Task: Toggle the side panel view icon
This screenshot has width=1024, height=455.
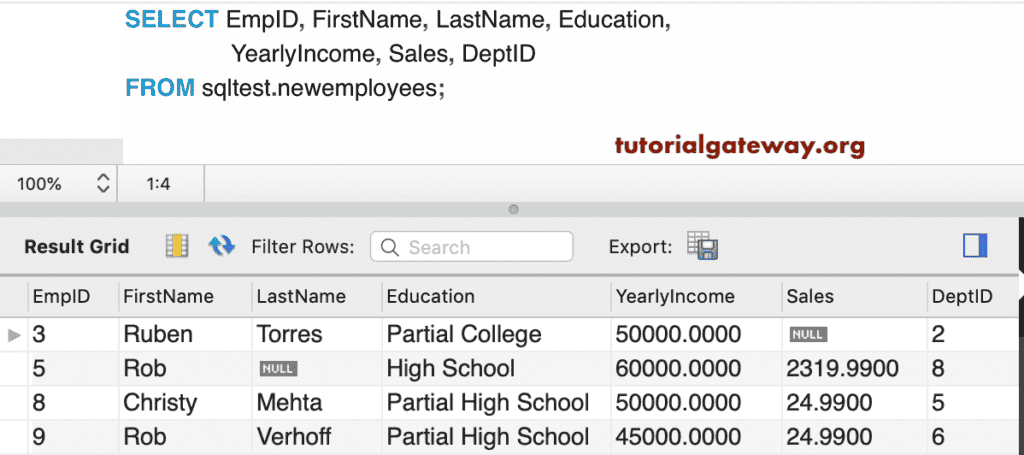Action: point(975,246)
